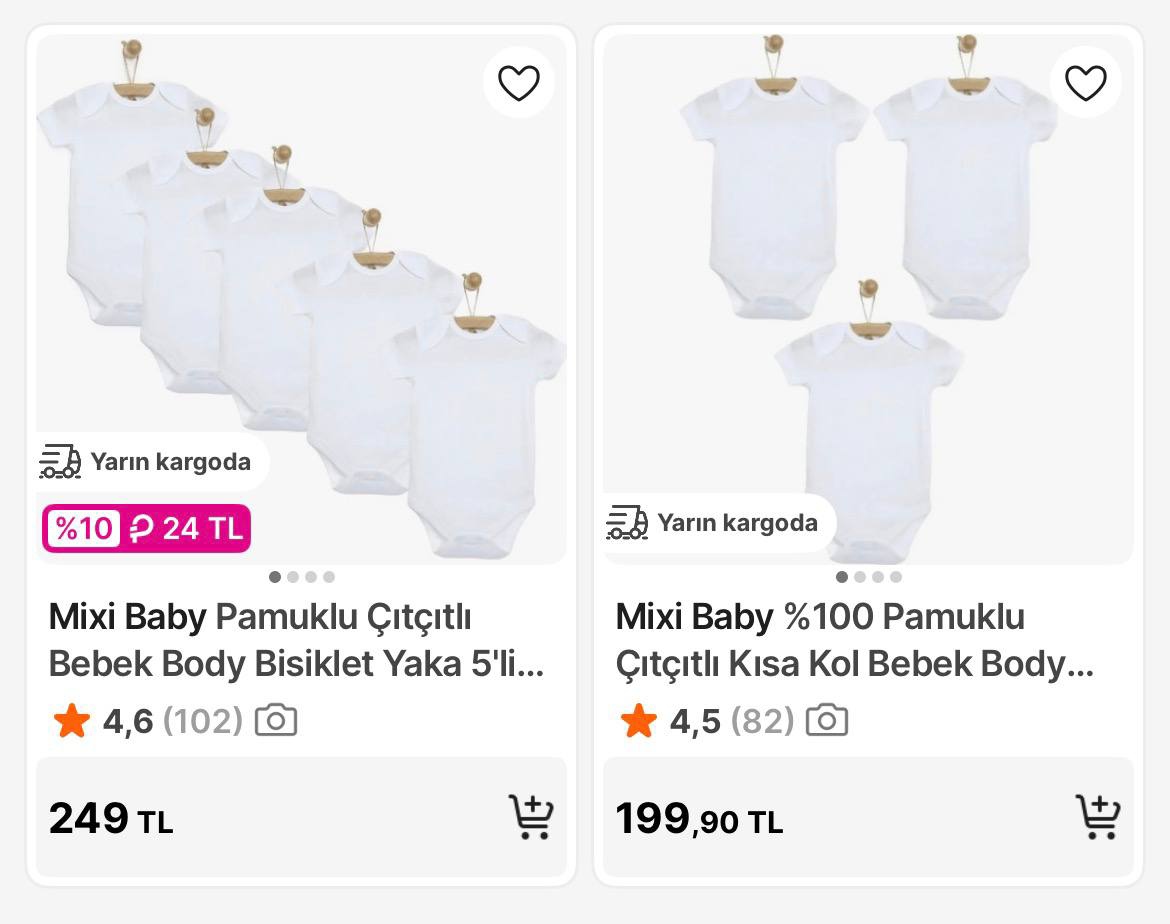Tap the orange star of 4,5 rating
Image resolution: width=1170 pixels, height=924 pixels.
[x=638, y=720]
